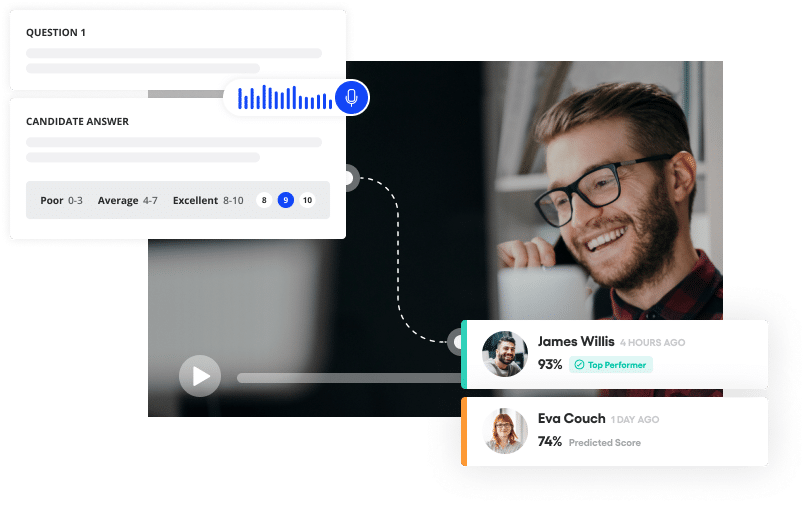Screen dimensions: 808x506
Task: Click the blue microphone record button
Action: coord(352,97)
